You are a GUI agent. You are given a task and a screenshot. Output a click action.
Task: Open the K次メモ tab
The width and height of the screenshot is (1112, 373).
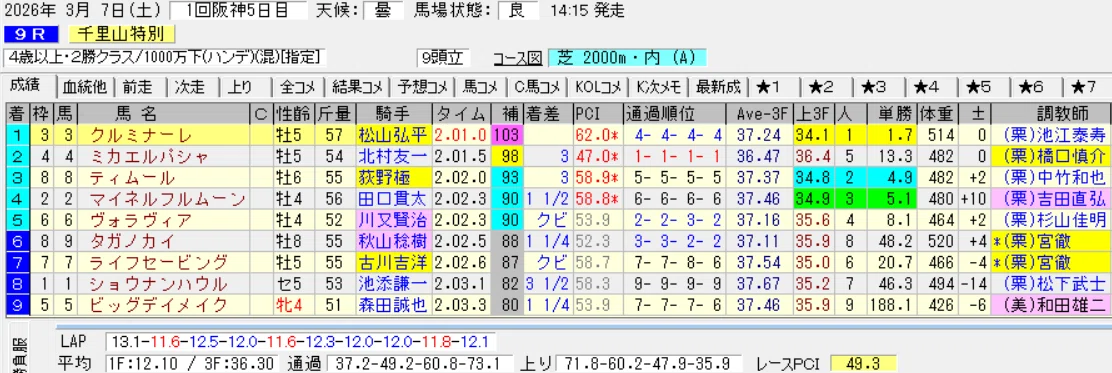[658, 87]
